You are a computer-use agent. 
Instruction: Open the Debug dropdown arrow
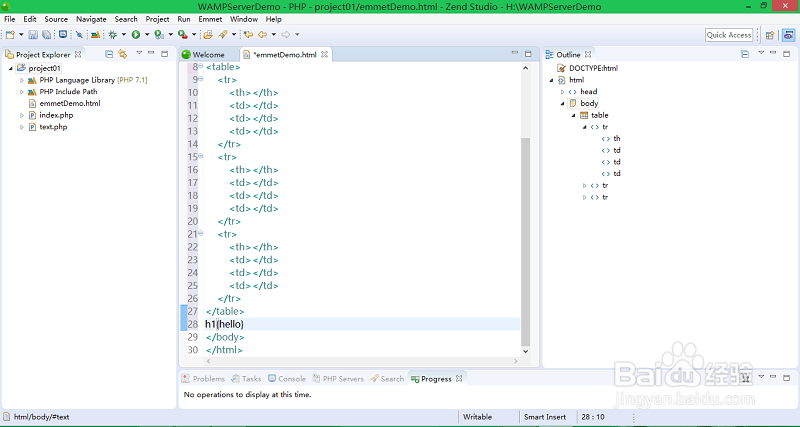[123, 35]
